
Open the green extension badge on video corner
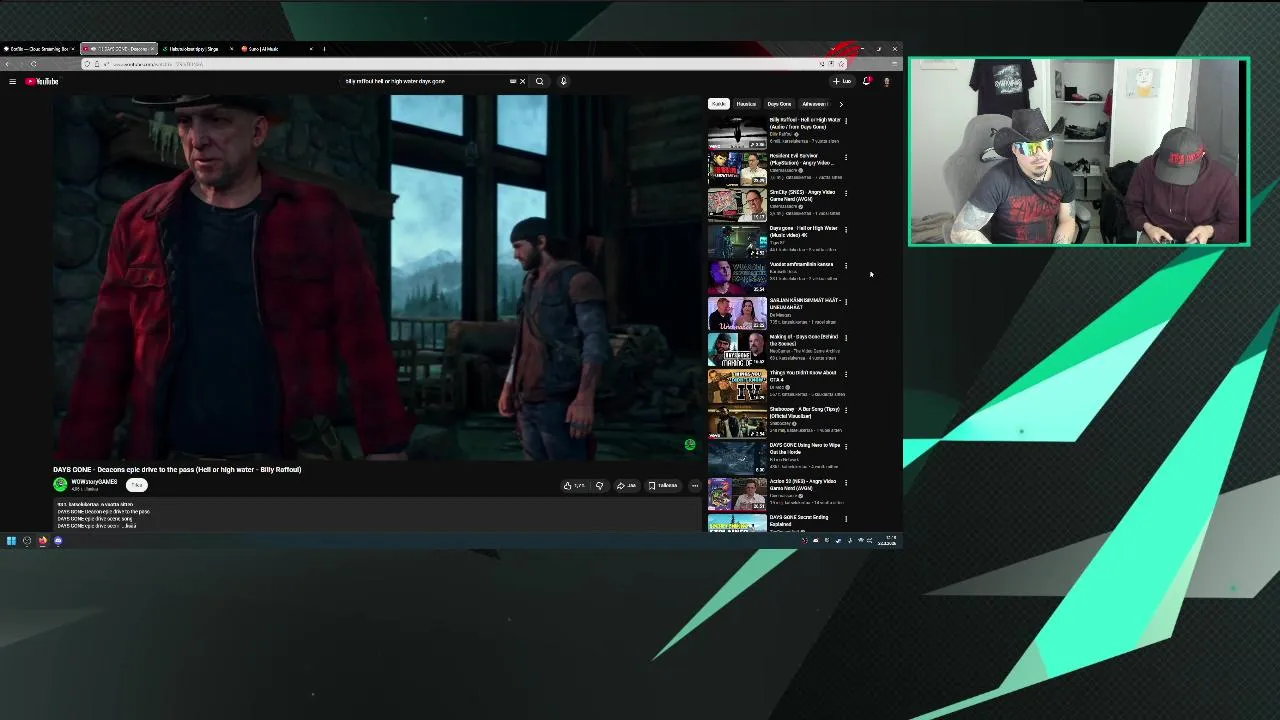coord(689,445)
